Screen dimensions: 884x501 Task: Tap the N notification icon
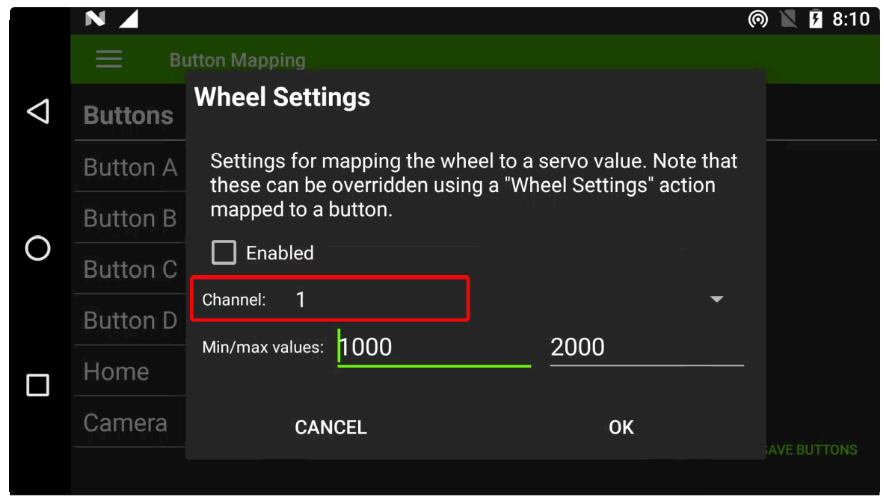(95, 20)
